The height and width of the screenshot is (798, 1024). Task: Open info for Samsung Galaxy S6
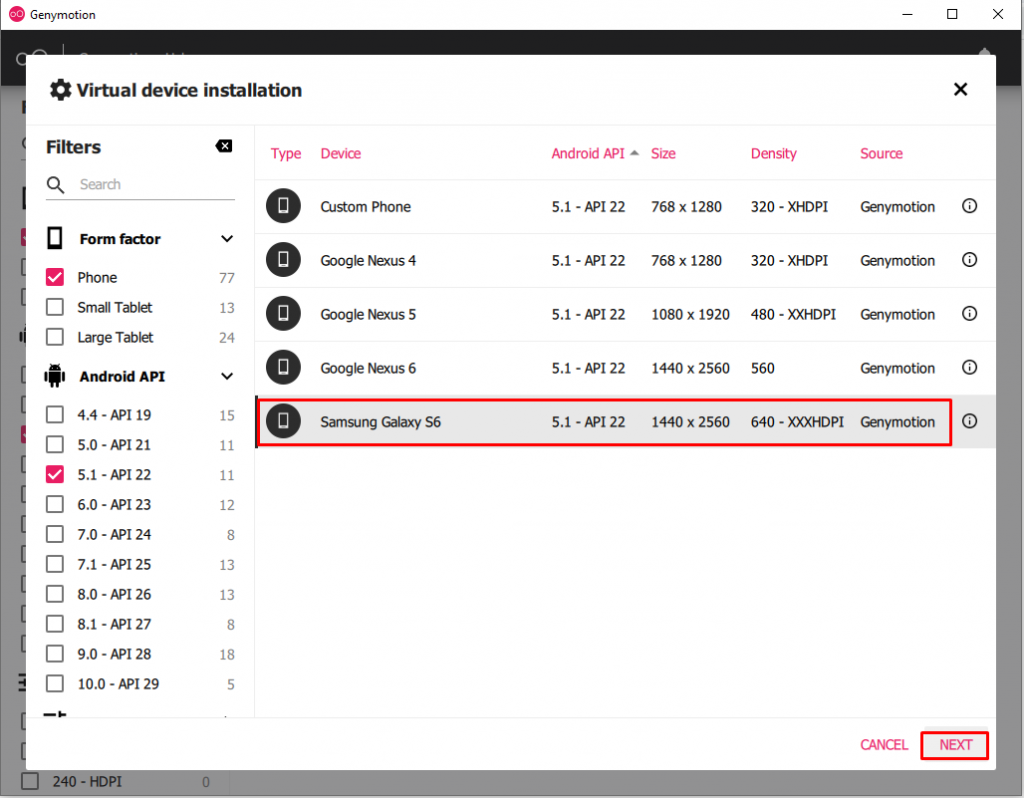click(969, 421)
